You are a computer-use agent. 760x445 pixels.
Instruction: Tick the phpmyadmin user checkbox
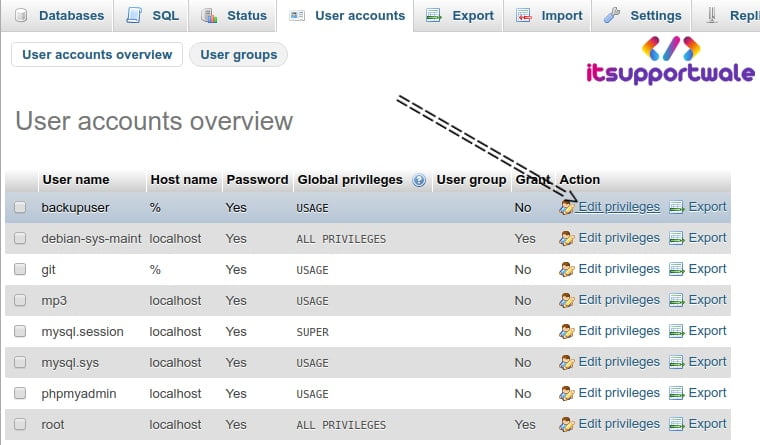click(20, 393)
